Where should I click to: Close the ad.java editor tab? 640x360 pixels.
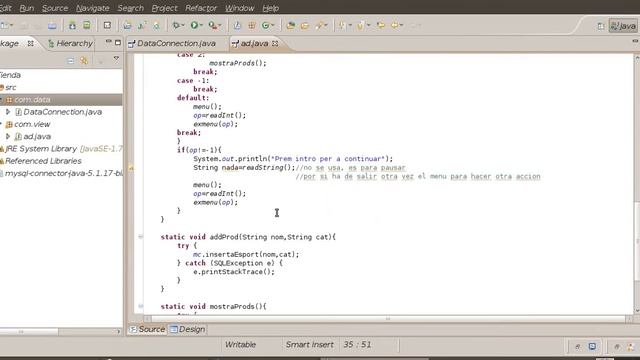[275, 43]
